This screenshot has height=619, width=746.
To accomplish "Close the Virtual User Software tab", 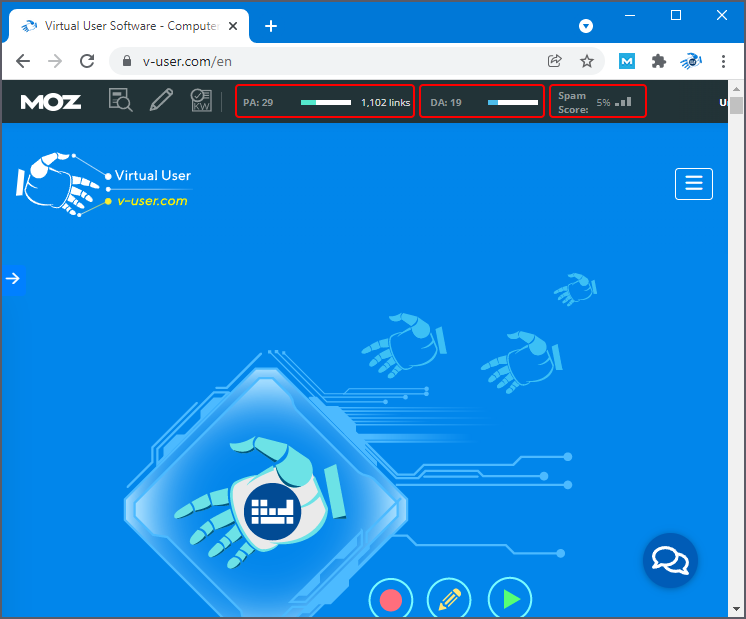I will 233,26.
